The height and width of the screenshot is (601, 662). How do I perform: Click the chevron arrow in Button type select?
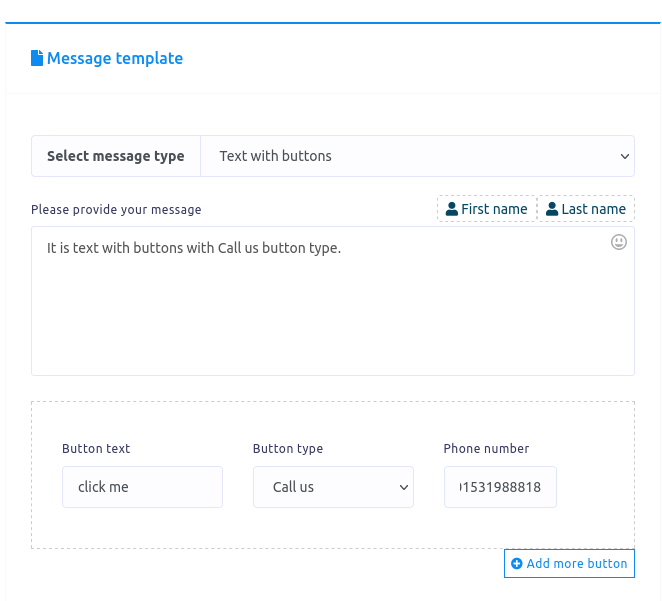coord(404,488)
